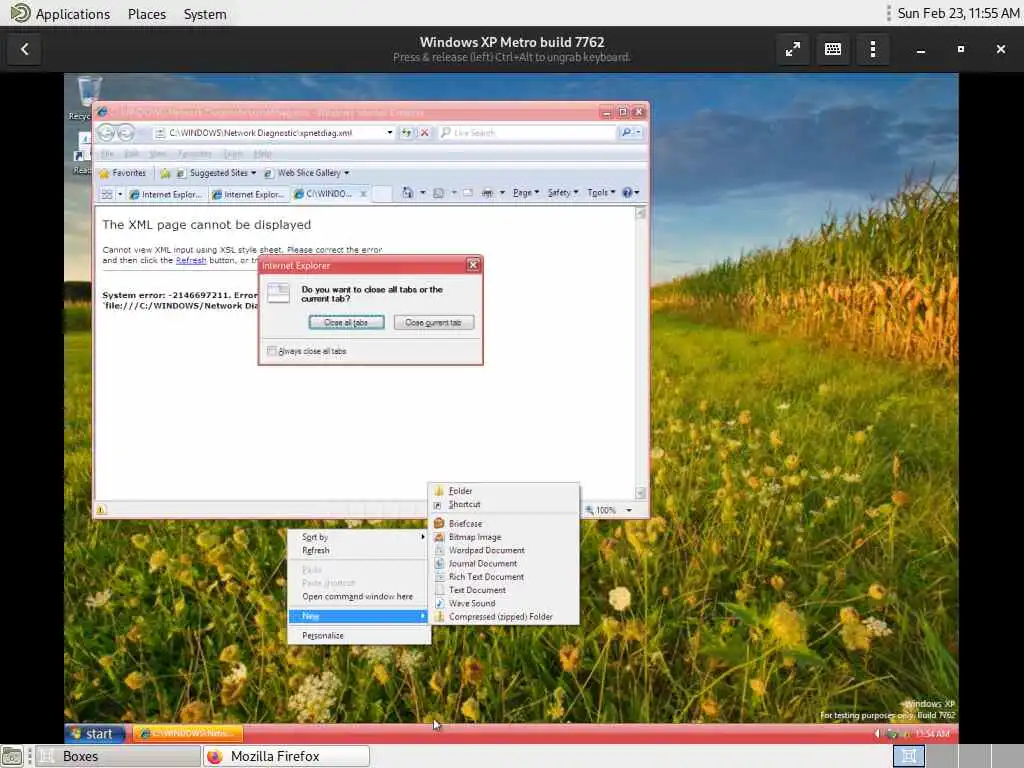Choose Shortcut in New submenu
The image size is (1024, 768).
tap(504, 504)
